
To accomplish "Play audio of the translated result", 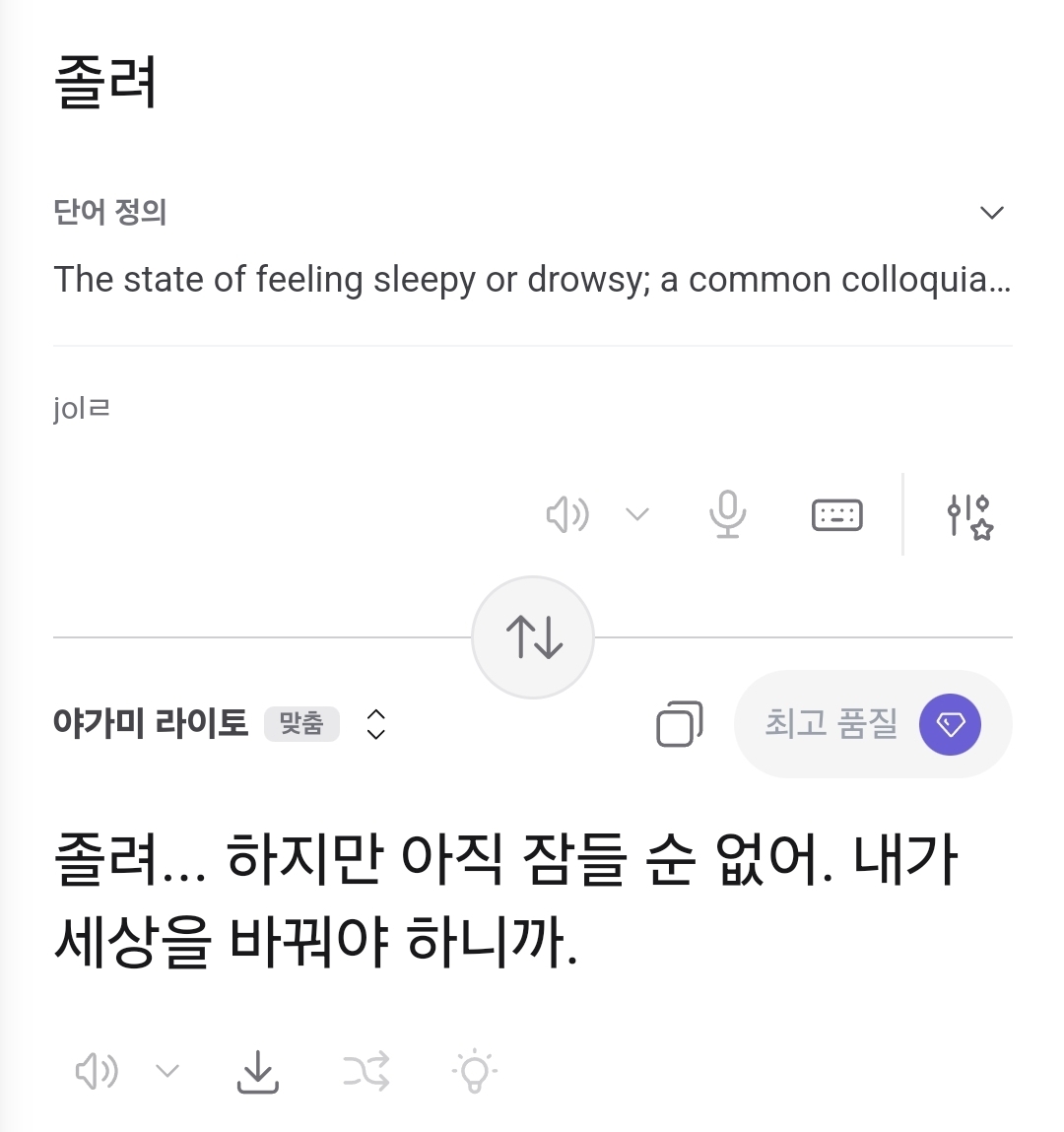I will point(97,1071).
